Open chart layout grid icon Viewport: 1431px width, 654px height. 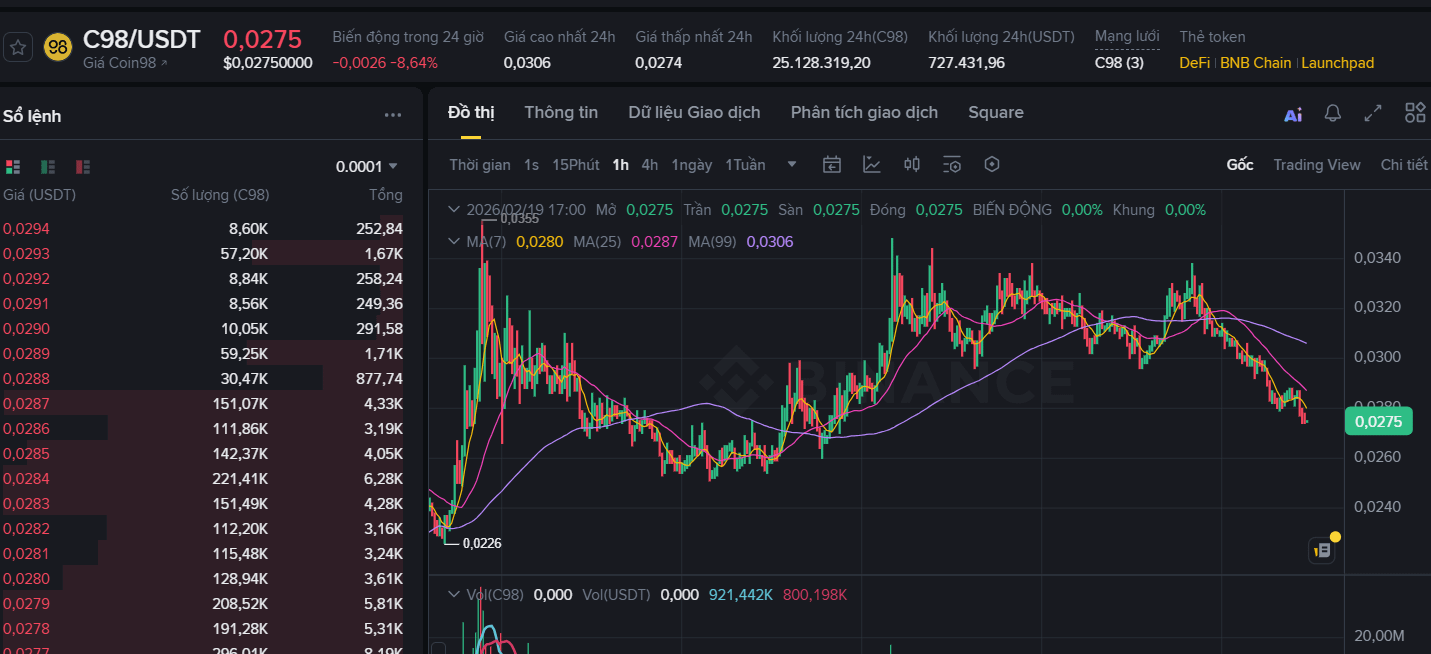pos(1415,112)
